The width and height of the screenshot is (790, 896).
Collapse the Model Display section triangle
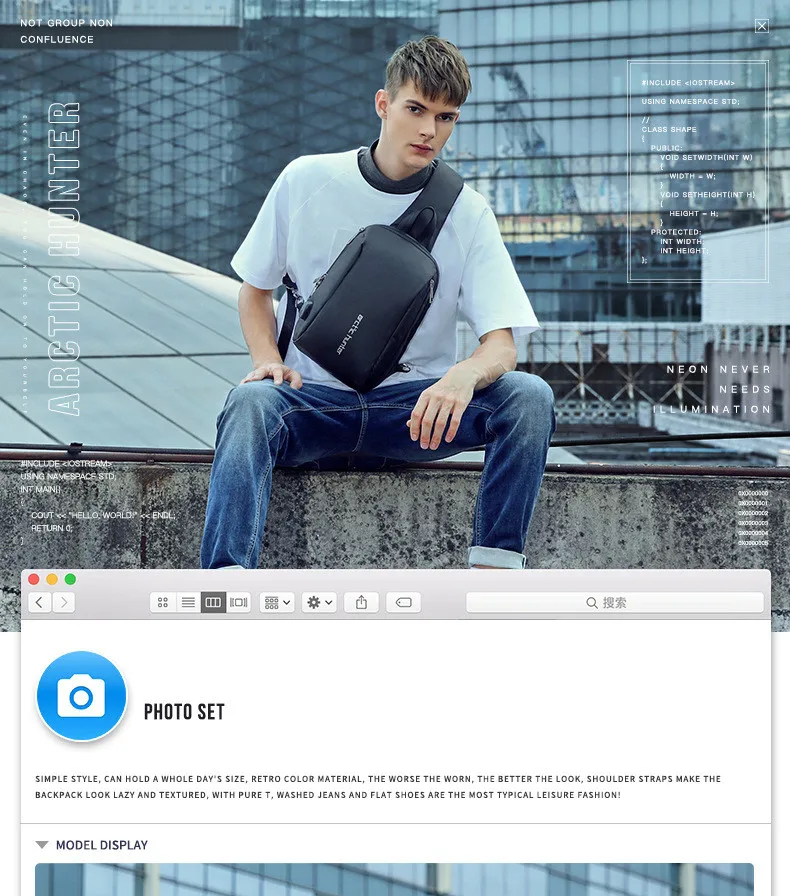[42, 845]
